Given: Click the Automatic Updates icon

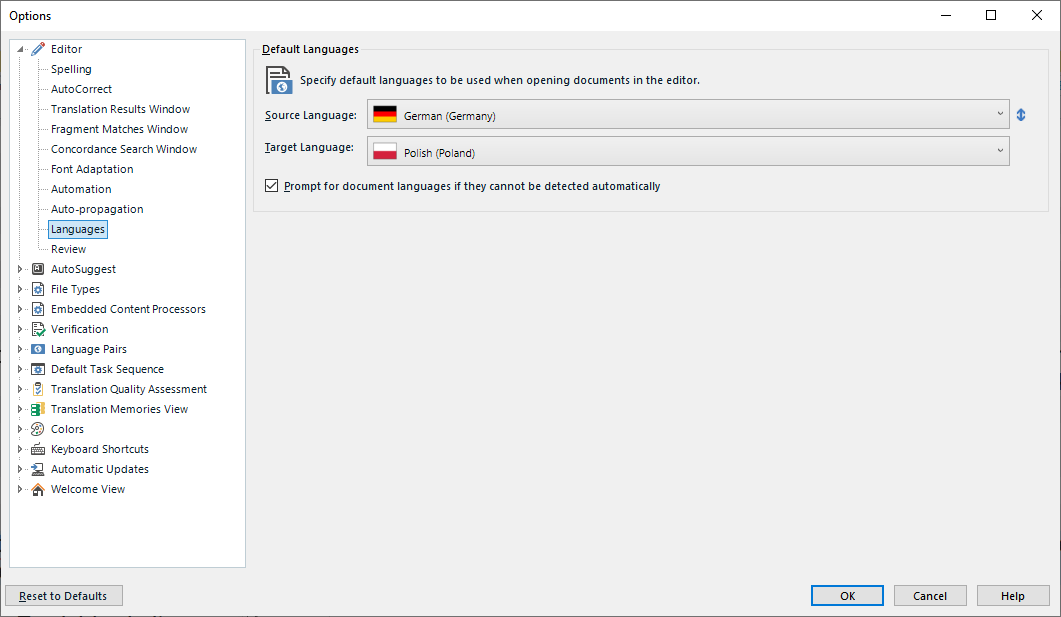Looking at the screenshot, I should (x=37, y=468).
